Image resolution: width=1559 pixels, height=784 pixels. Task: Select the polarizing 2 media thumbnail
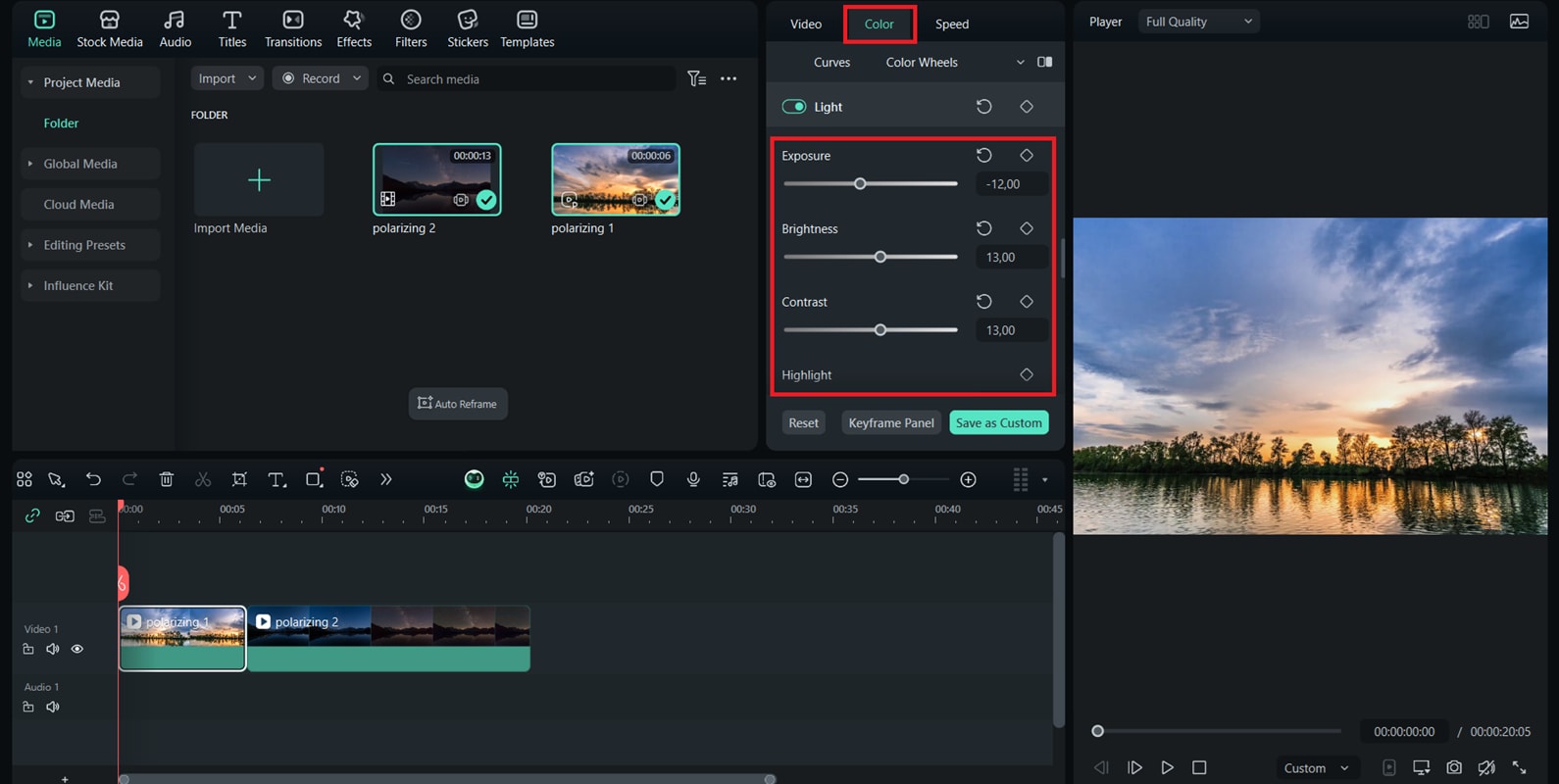(437, 179)
